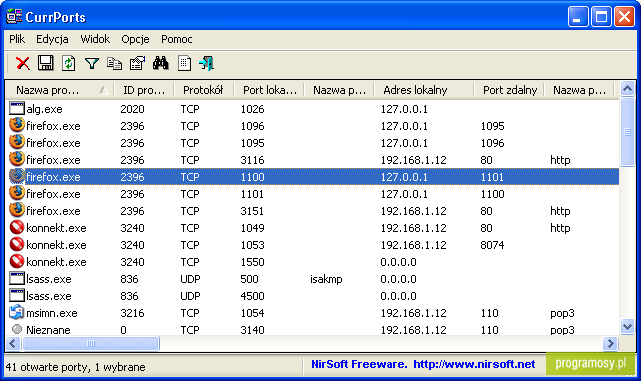Open the www.nirsoft.net link
The height and width of the screenshot is (381, 641).
point(474,364)
